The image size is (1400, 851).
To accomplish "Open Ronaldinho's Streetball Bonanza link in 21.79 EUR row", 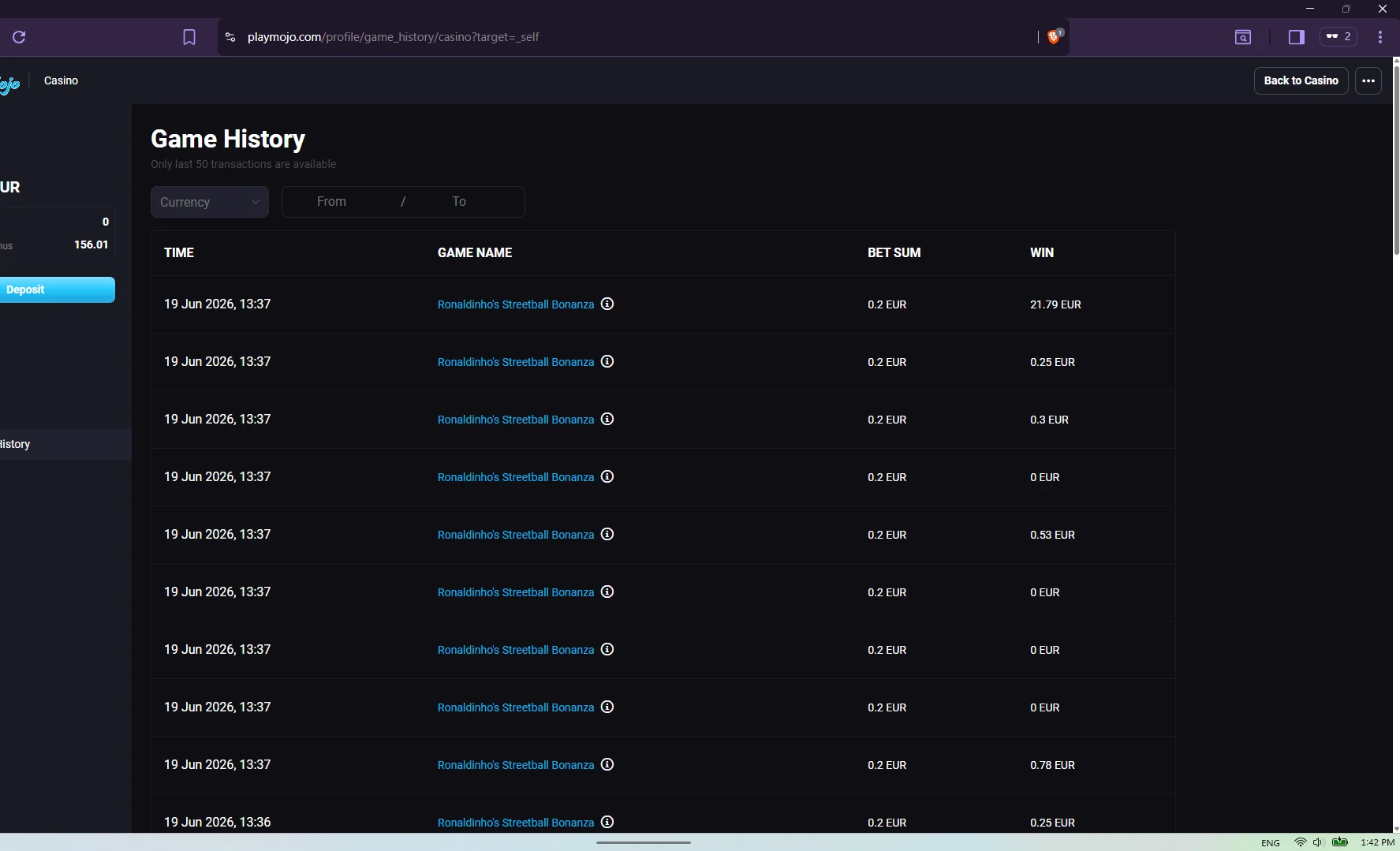I will pyautogui.click(x=516, y=304).
